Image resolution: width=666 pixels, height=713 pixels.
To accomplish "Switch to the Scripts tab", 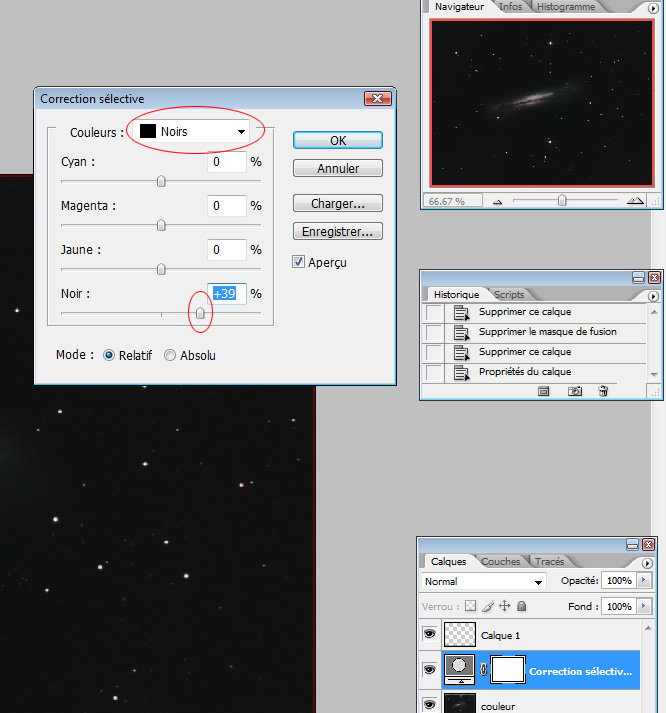I will pyautogui.click(x=509, y=295).
